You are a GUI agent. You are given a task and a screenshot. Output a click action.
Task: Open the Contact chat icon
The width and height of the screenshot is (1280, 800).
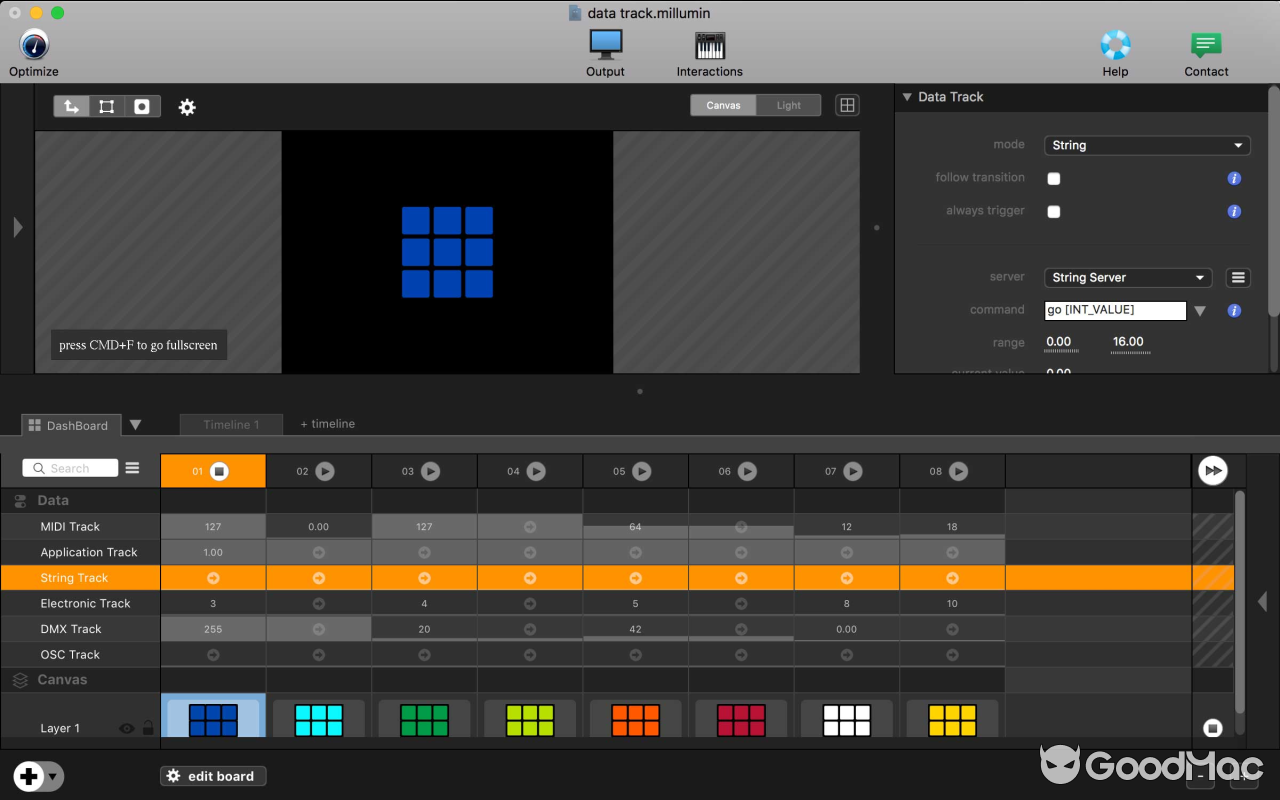click(x=1206, y=45)
